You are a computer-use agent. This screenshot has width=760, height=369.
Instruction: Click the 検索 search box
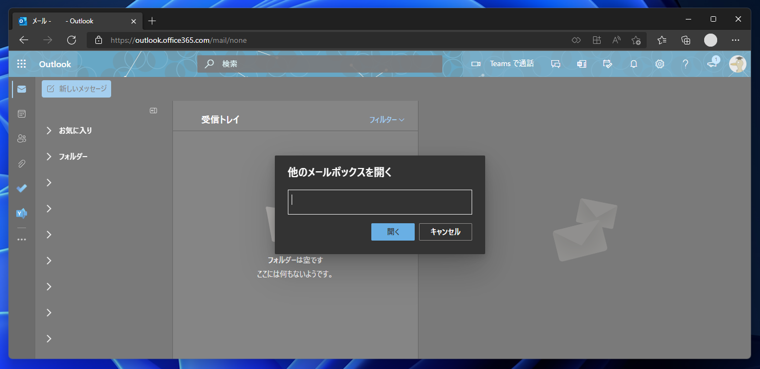[x=319, y=64]
